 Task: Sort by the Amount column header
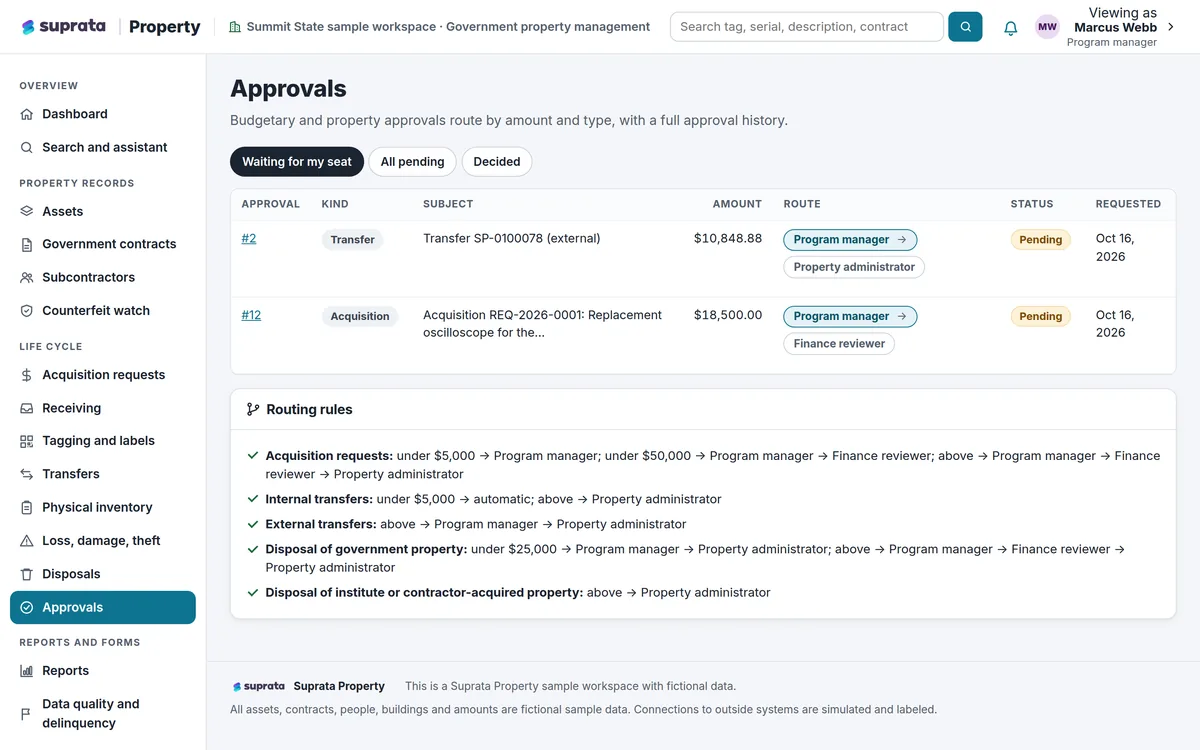coord(737,204)
